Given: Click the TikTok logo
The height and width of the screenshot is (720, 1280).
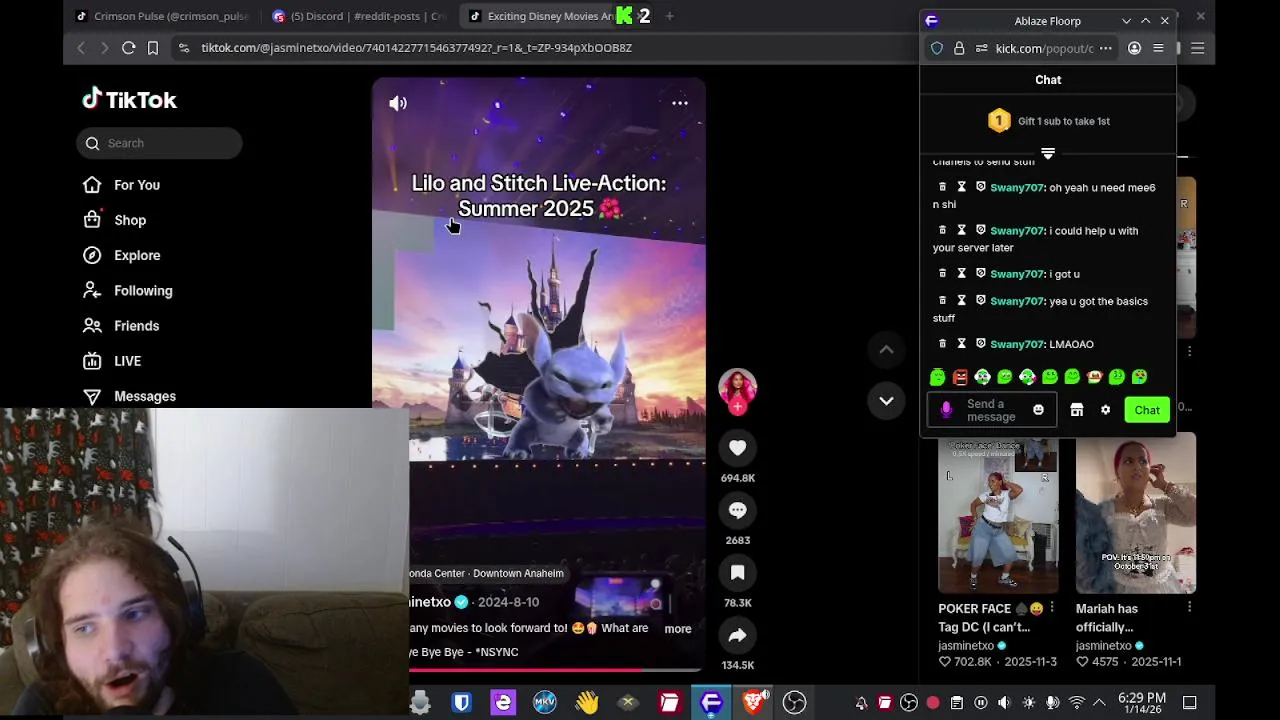Looking at the screenshot, I should (129, 99).
